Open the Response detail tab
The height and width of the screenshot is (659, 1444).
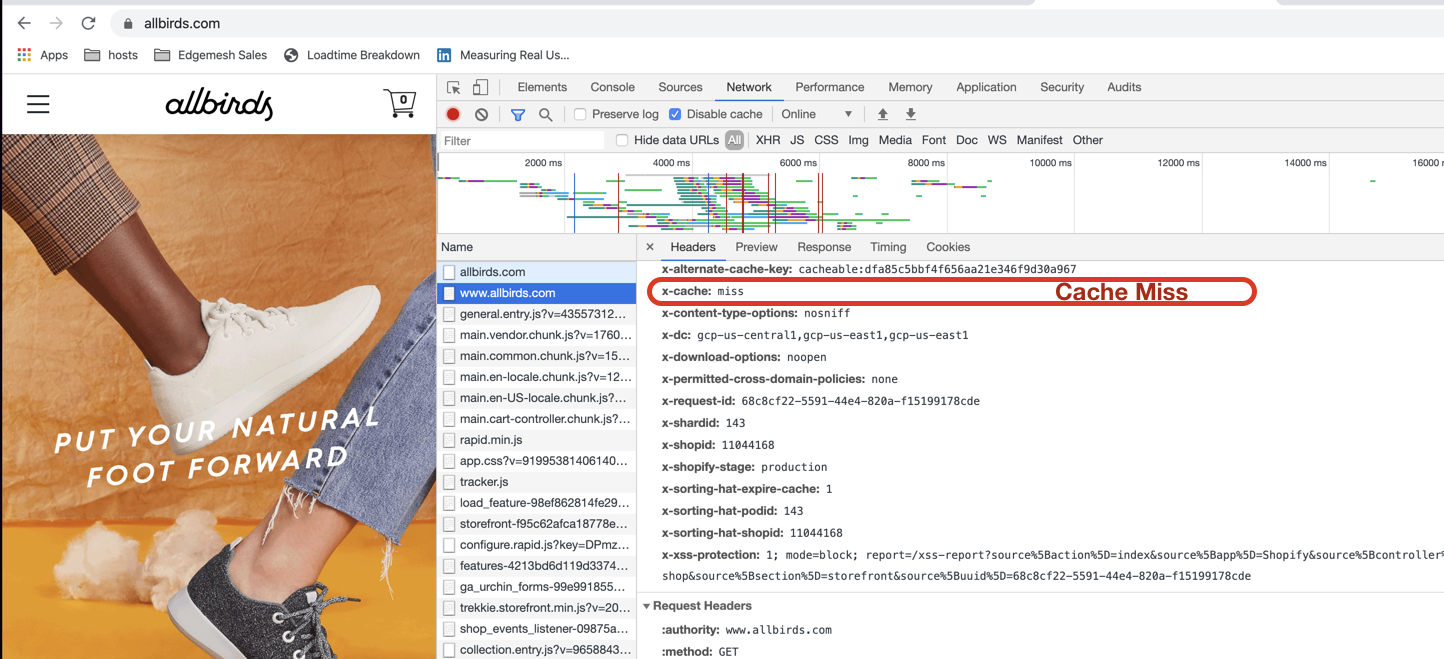pos(824,247)
